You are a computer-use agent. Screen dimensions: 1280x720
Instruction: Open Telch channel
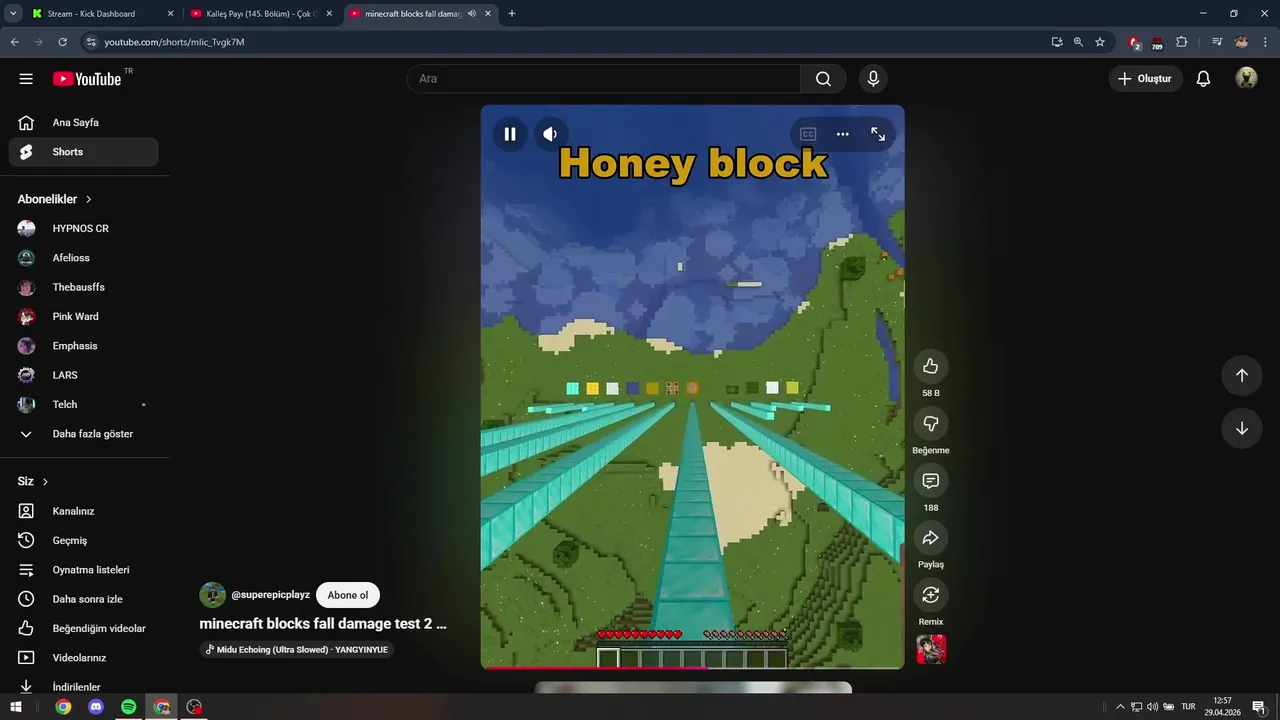pos(84,405)
